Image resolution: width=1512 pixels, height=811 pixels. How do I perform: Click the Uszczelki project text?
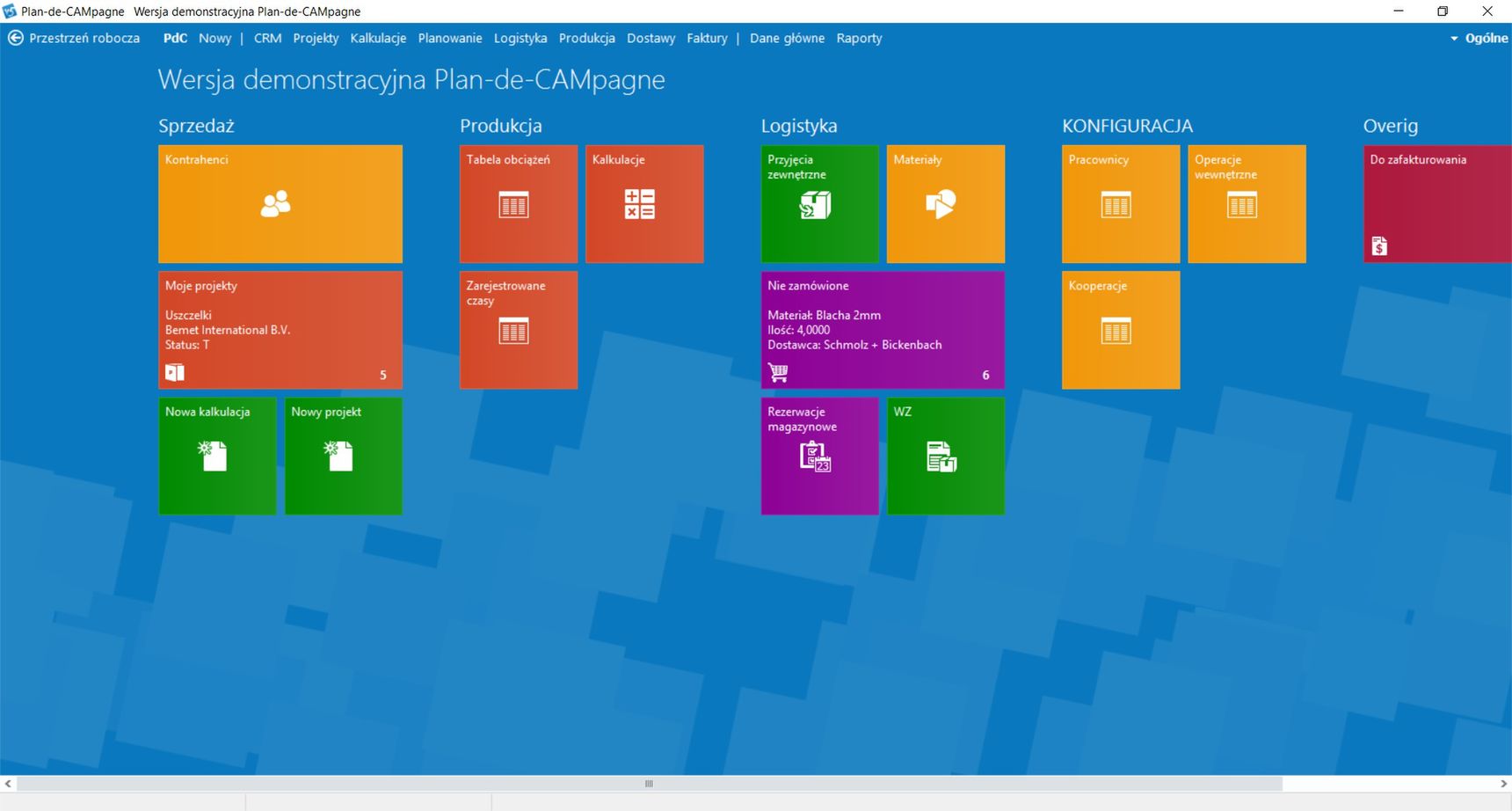(x=188, y=315)
